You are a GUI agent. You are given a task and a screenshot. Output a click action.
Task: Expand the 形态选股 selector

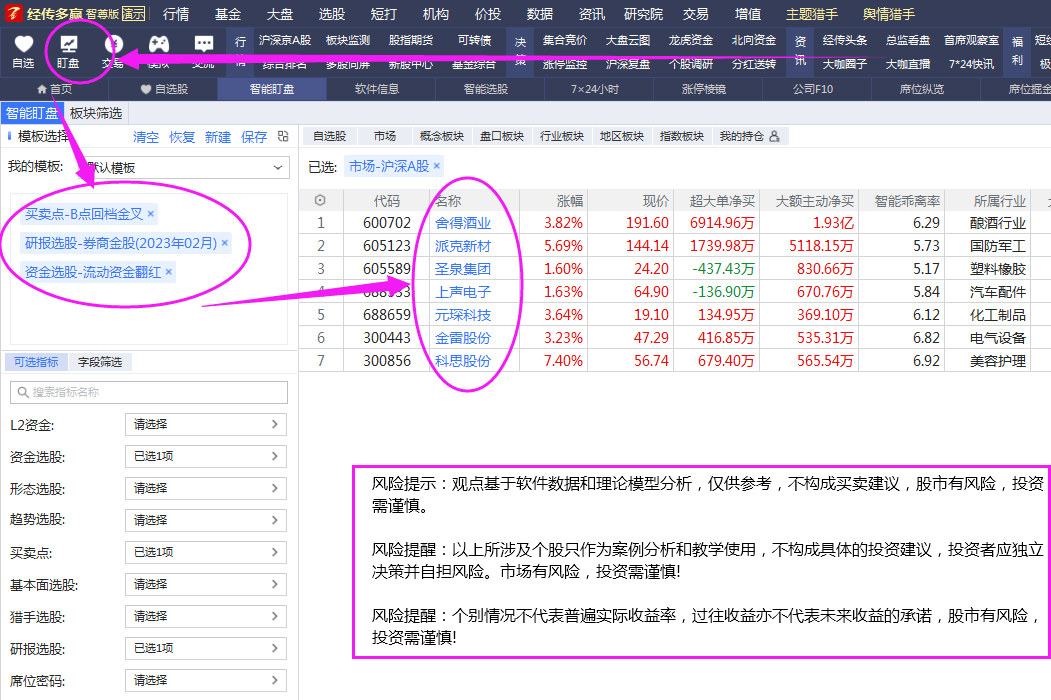pyautogui.click(x=206, y=488)
